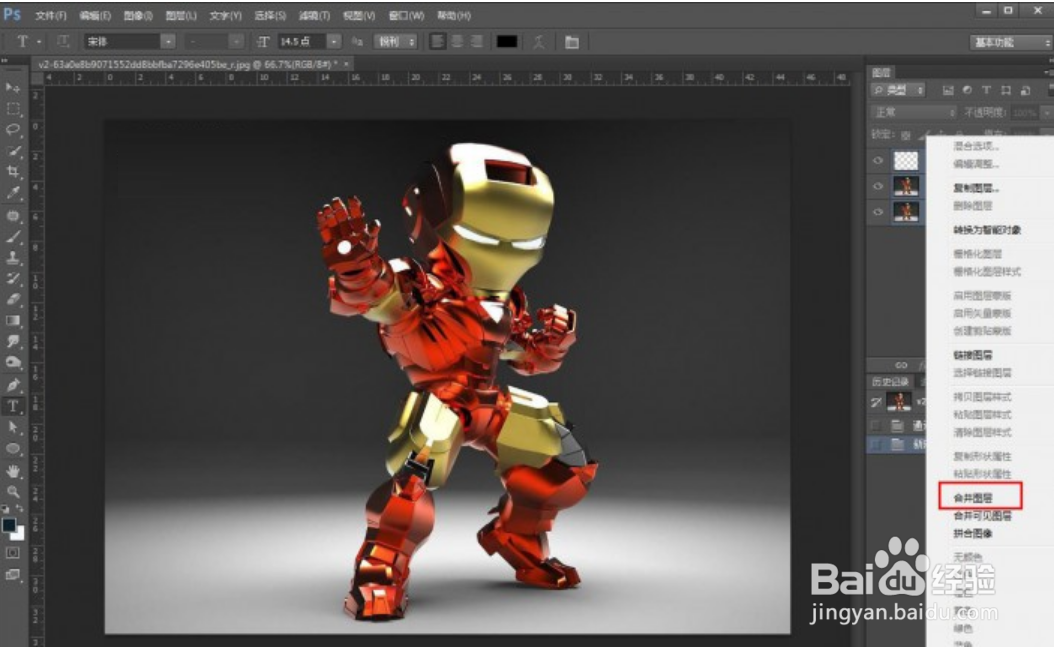Choose 链接图层 in context menu
The image size is (1056, 649).
[x=973, y=355]
